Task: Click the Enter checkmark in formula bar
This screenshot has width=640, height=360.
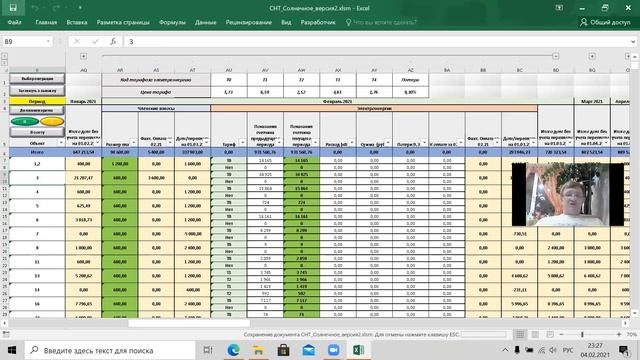Action: point(95,42)
